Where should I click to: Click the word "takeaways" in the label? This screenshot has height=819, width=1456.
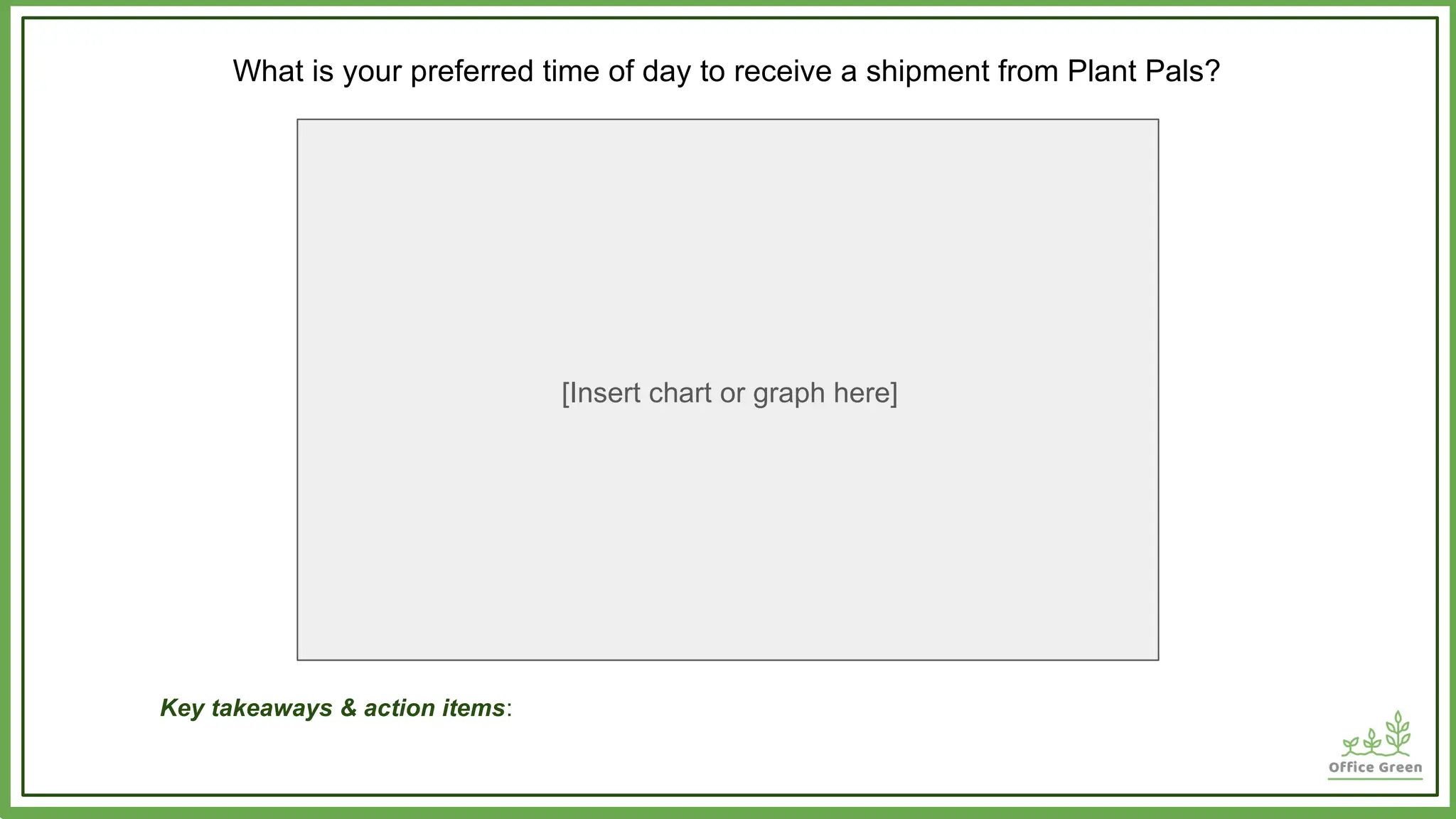tap(272, 708)
